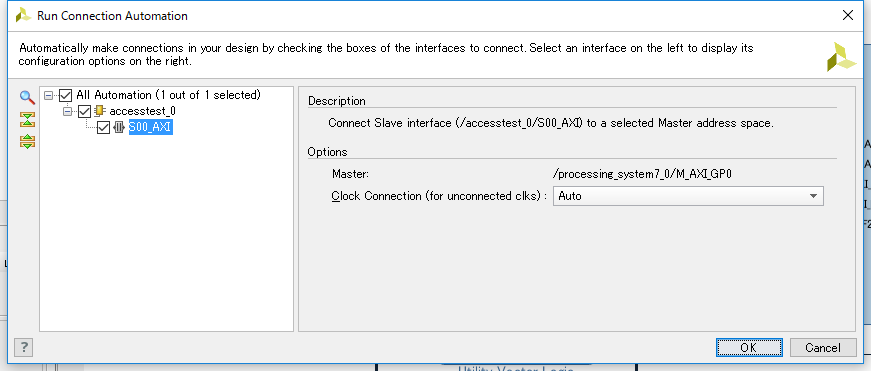This screenshot has width=871, height=371.
Task: Click the Collapse All tree icon
Action: 27,119
